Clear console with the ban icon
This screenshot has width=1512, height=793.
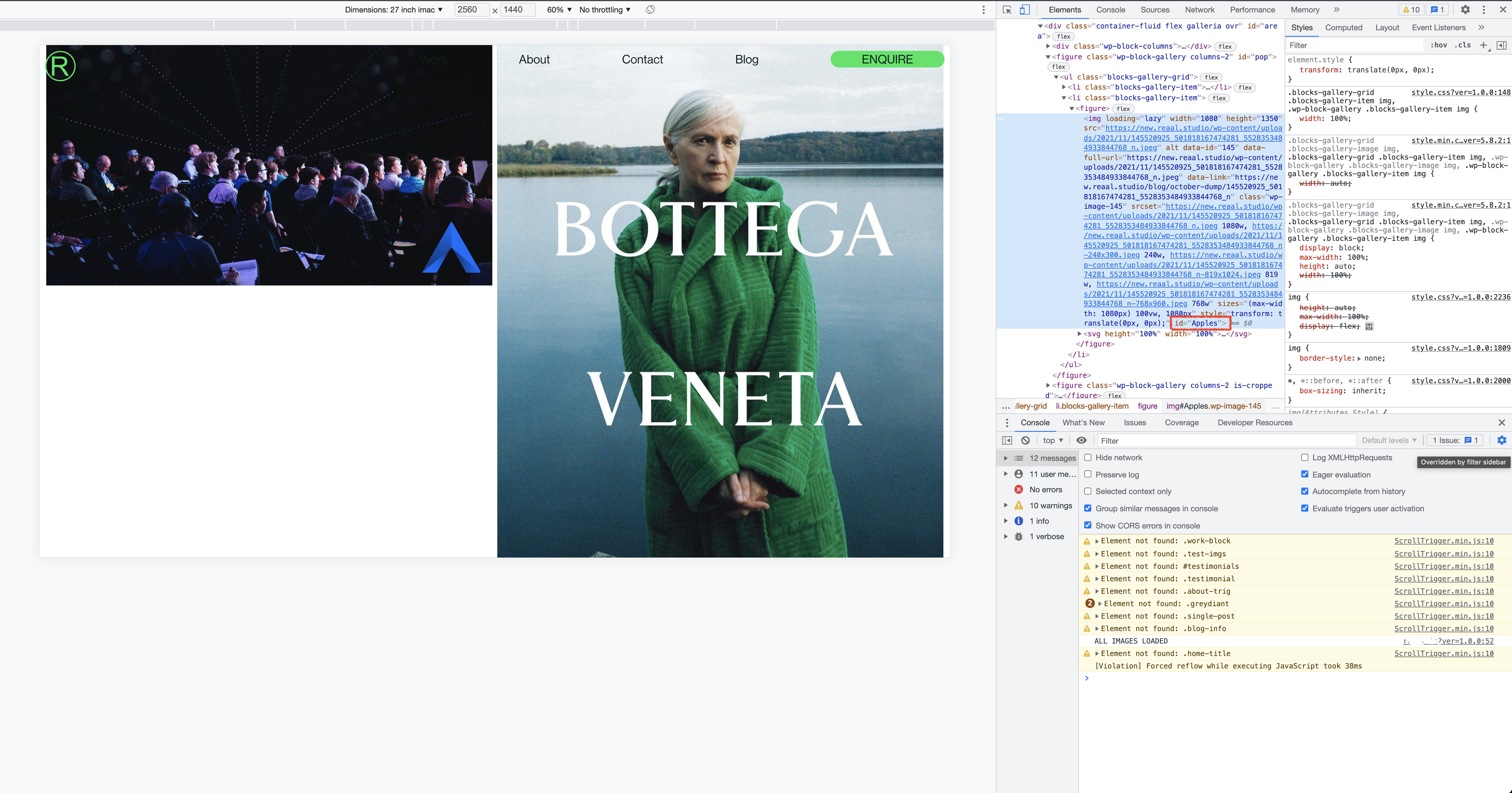[1025, 440]
